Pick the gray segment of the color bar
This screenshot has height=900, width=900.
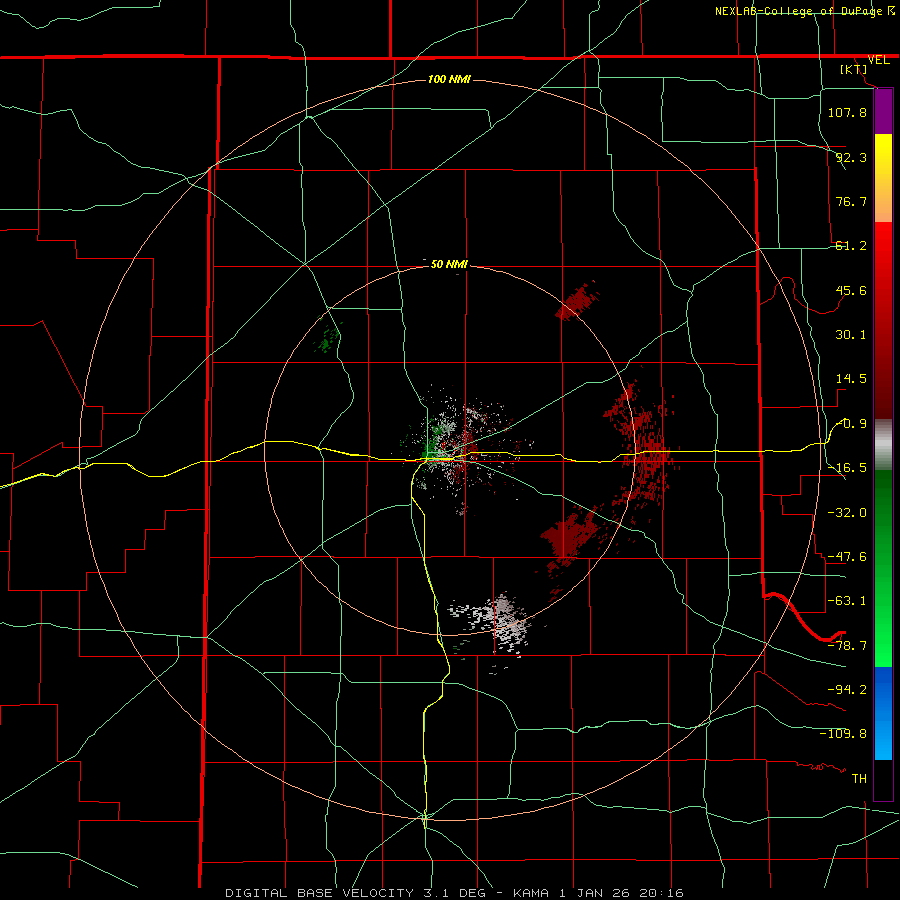pos(883,445)
